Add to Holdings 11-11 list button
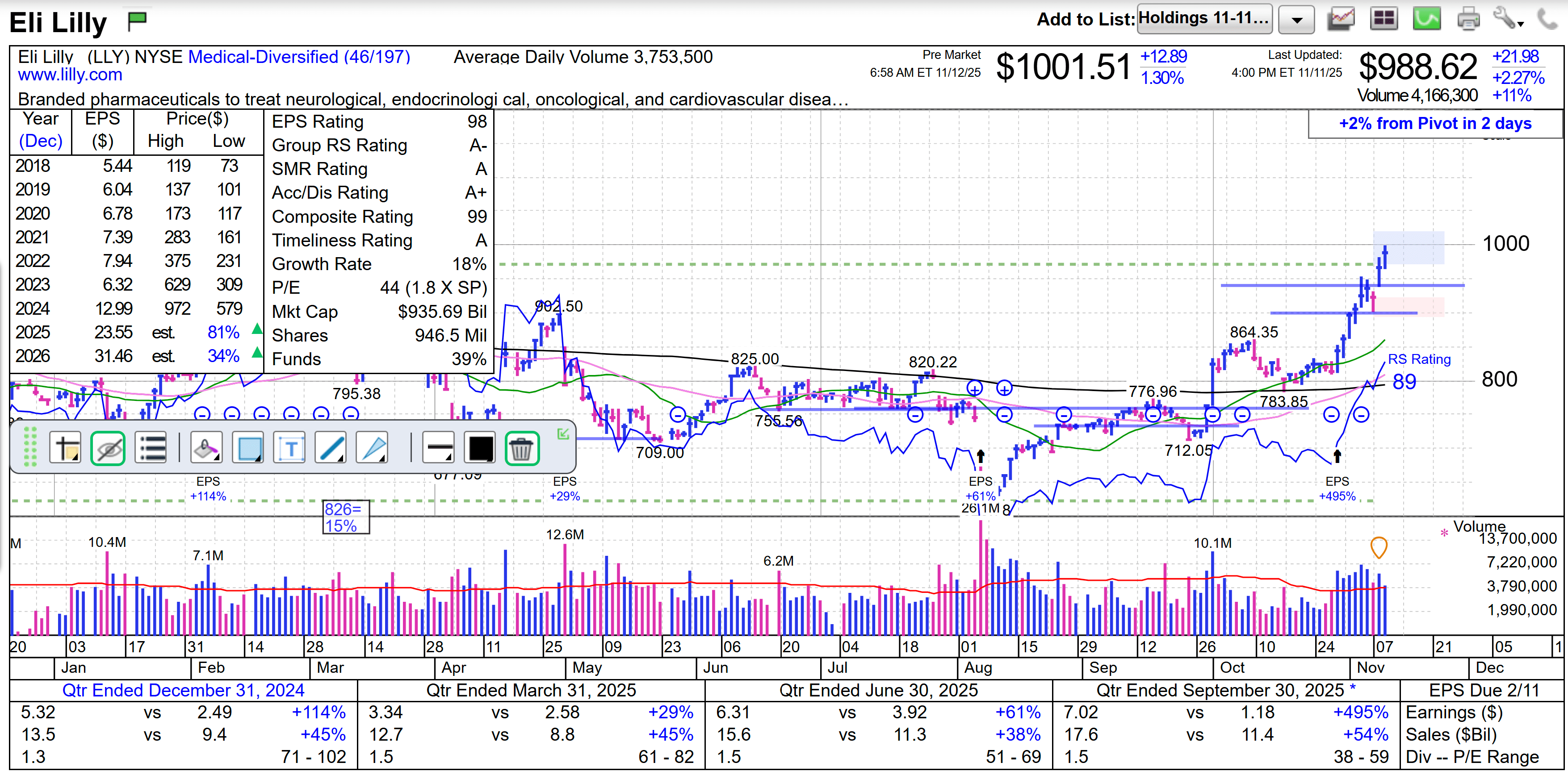The width and height of the screenshot is (1568, 771). [x=1203, y=18]
